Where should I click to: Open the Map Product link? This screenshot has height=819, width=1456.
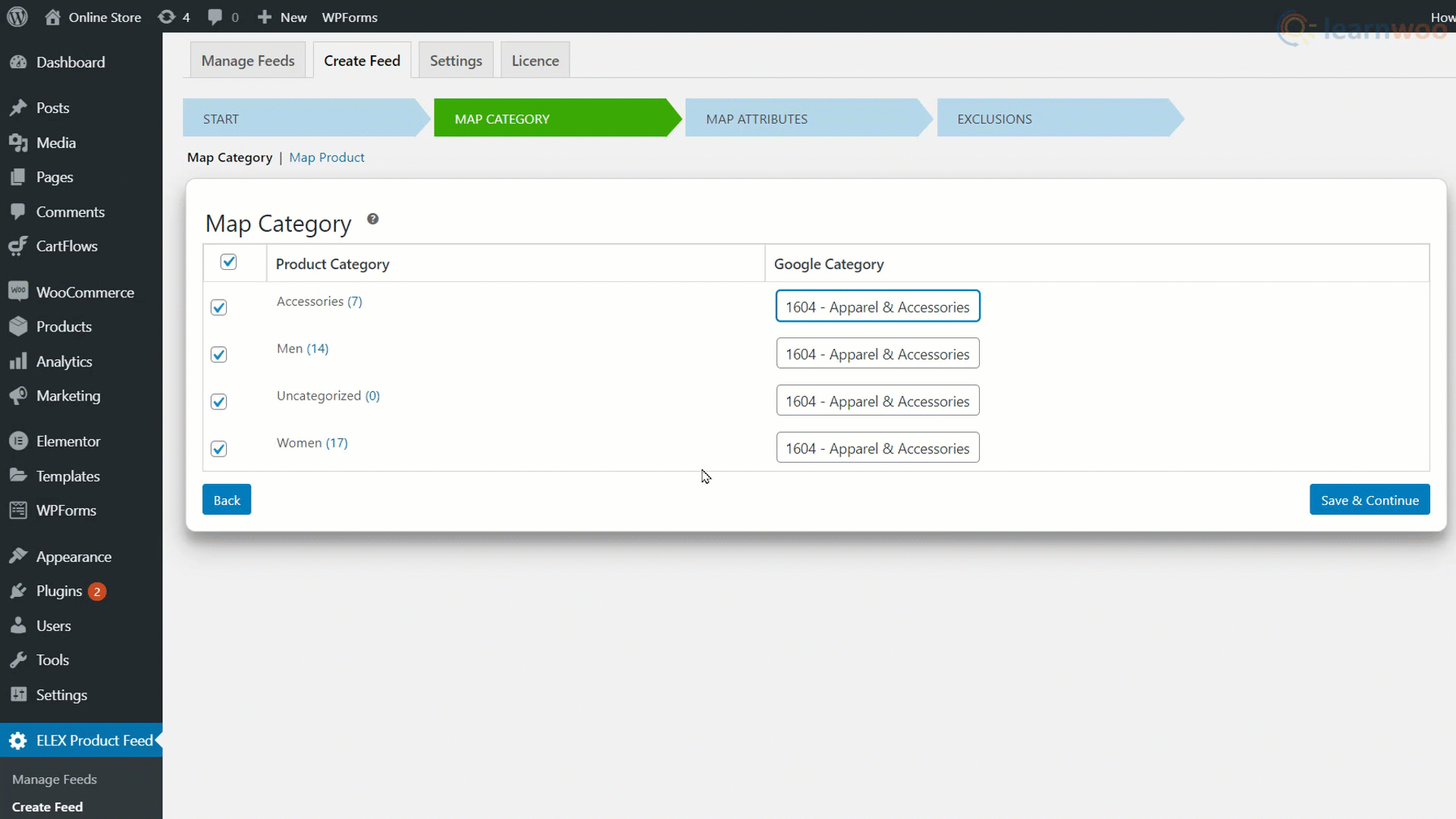pyautogui.click(x=326, y=158)
